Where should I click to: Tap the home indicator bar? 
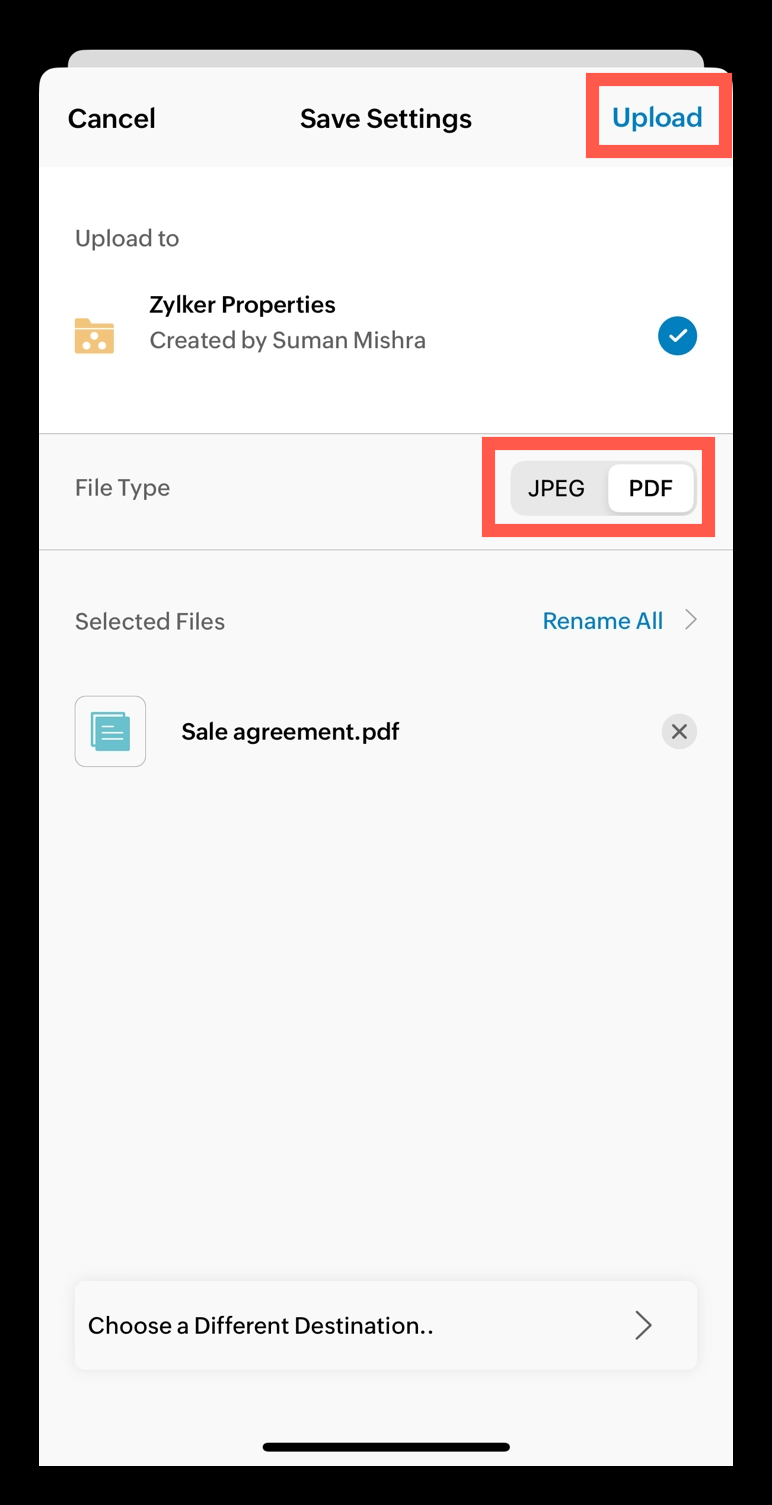(386, 1446)
